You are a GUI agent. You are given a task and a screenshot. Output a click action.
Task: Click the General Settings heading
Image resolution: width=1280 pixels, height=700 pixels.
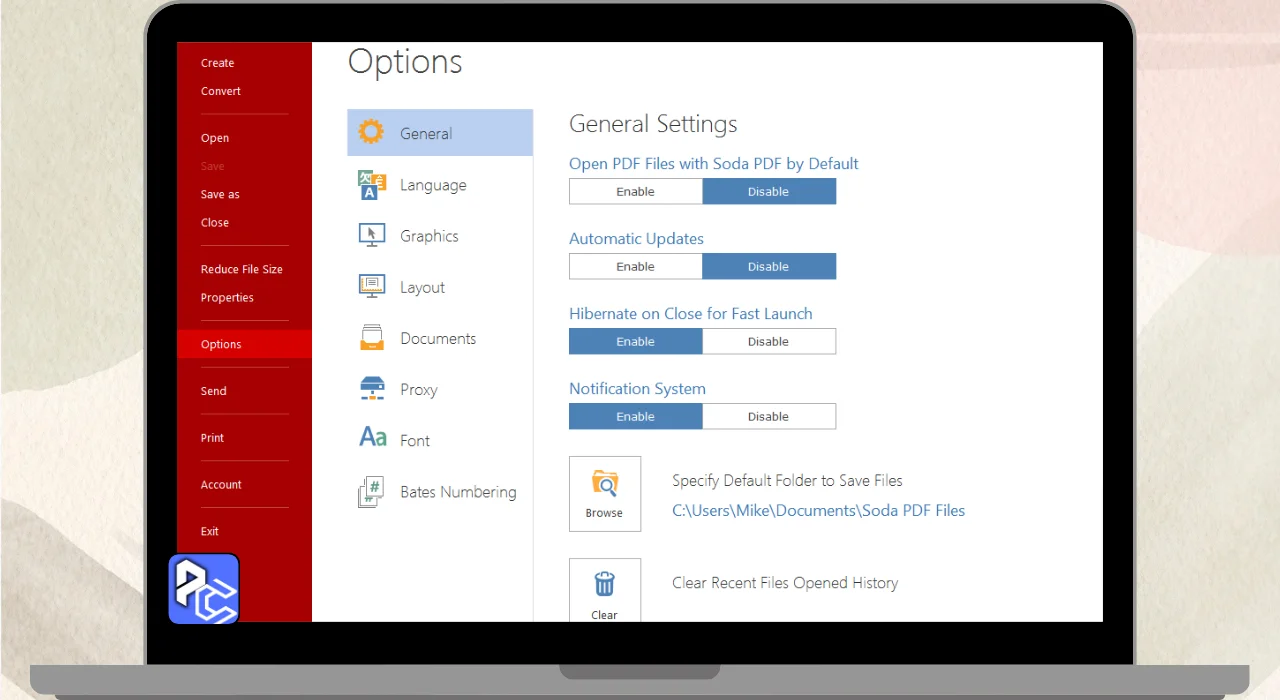653,124
